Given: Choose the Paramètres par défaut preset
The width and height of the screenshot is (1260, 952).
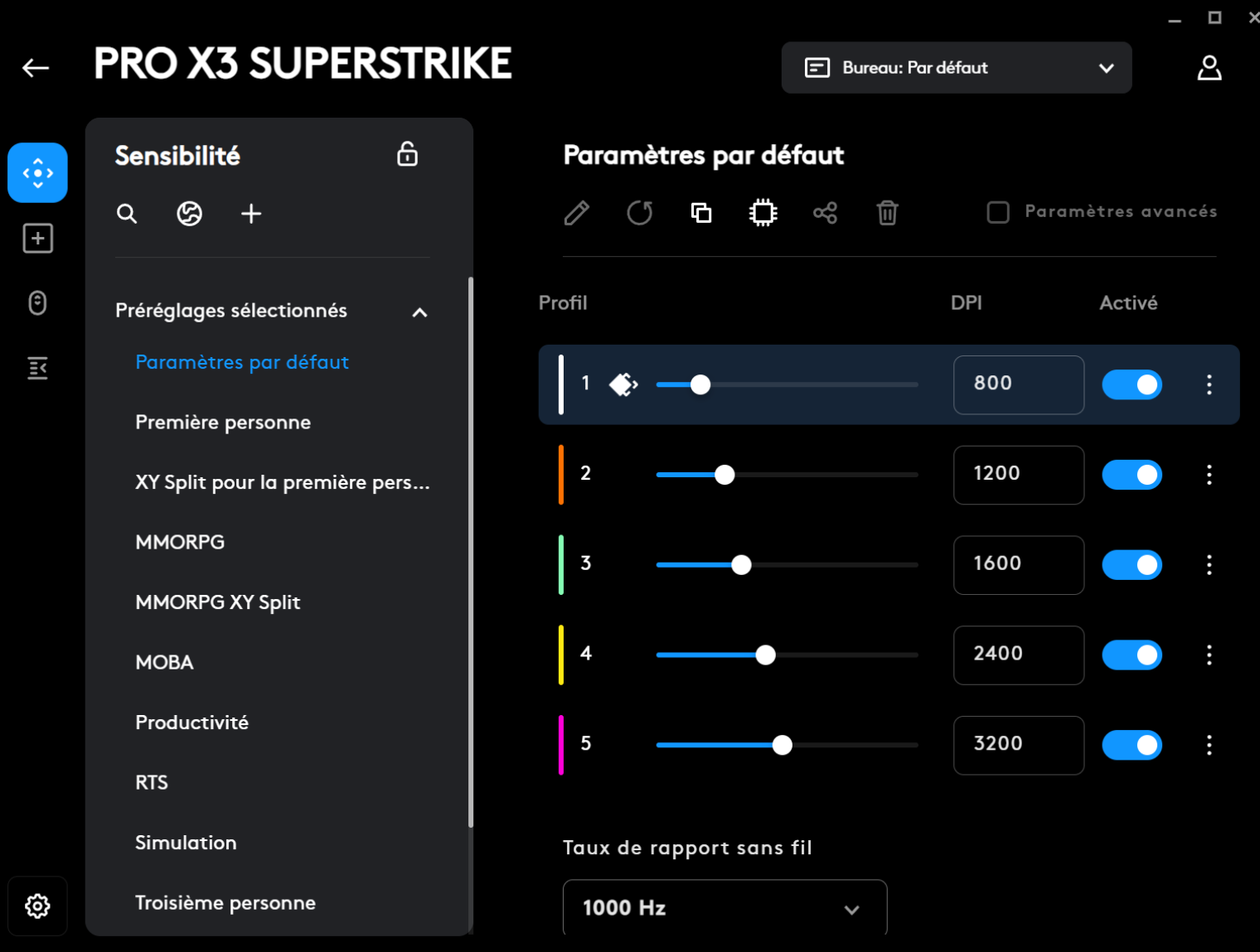Looking at the screenshot, I should click(242, 362).
